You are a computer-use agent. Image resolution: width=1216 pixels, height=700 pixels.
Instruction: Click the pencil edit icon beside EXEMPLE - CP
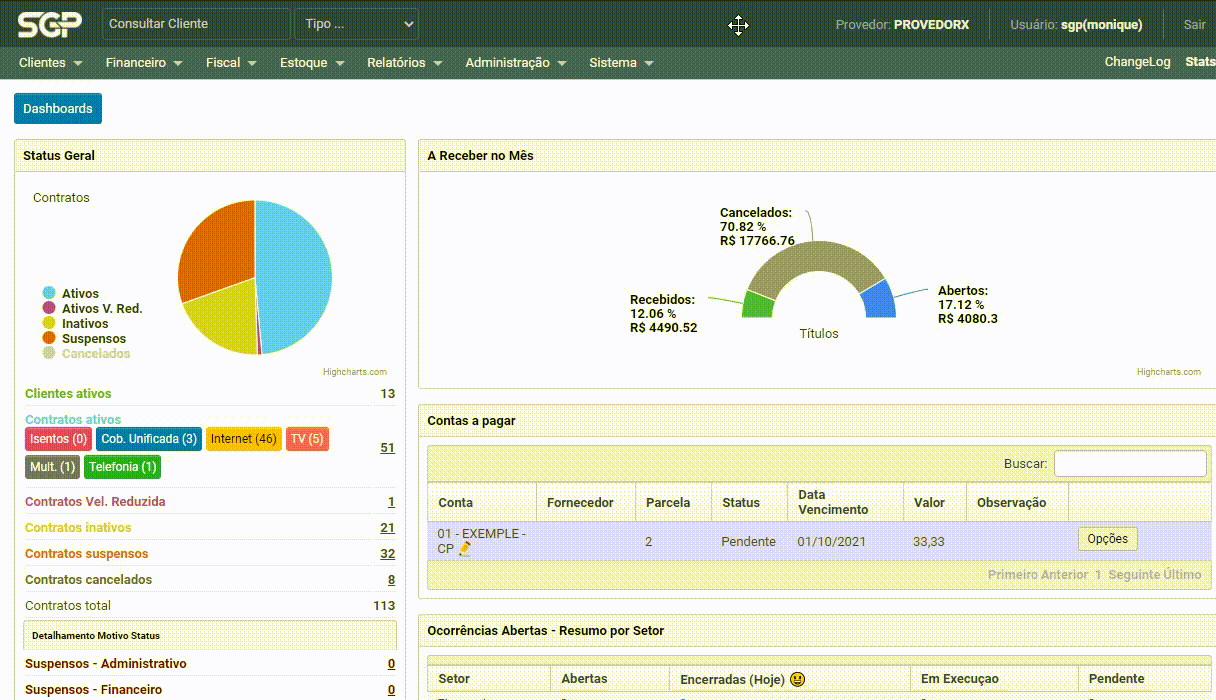[465, 549]
